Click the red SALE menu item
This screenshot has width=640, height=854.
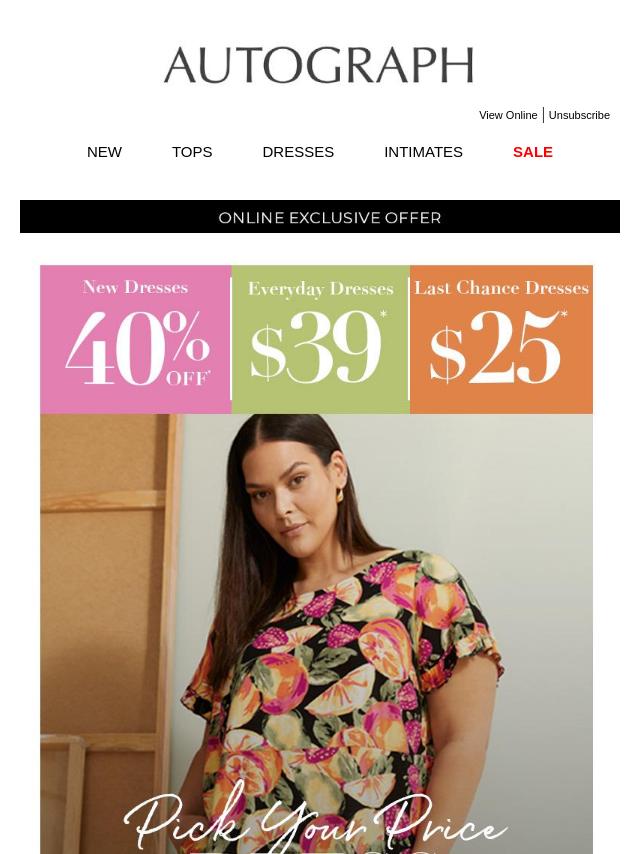click(x=533, y=152)
